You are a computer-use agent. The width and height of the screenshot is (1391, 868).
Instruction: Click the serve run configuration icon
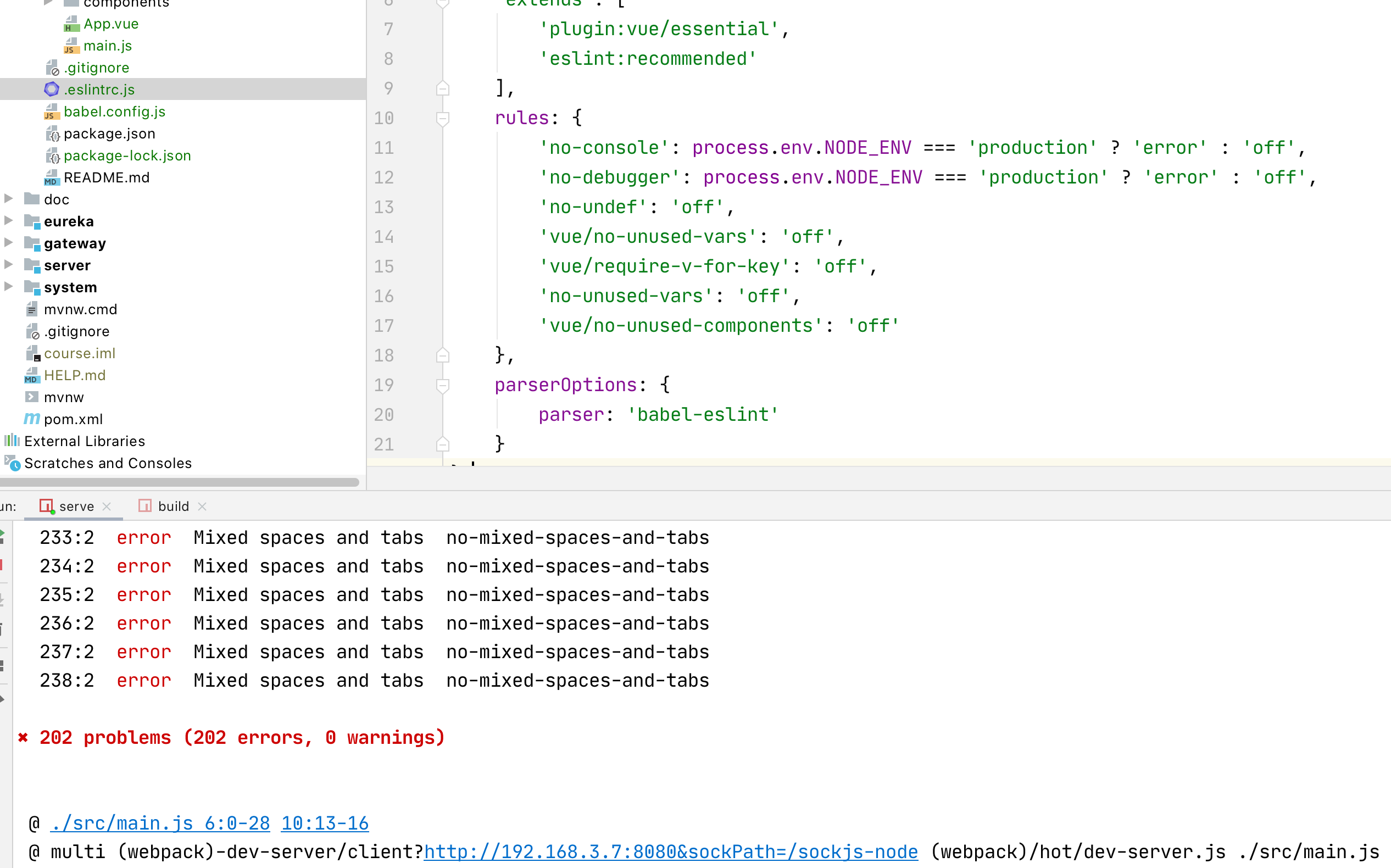(x=47, y=506)
